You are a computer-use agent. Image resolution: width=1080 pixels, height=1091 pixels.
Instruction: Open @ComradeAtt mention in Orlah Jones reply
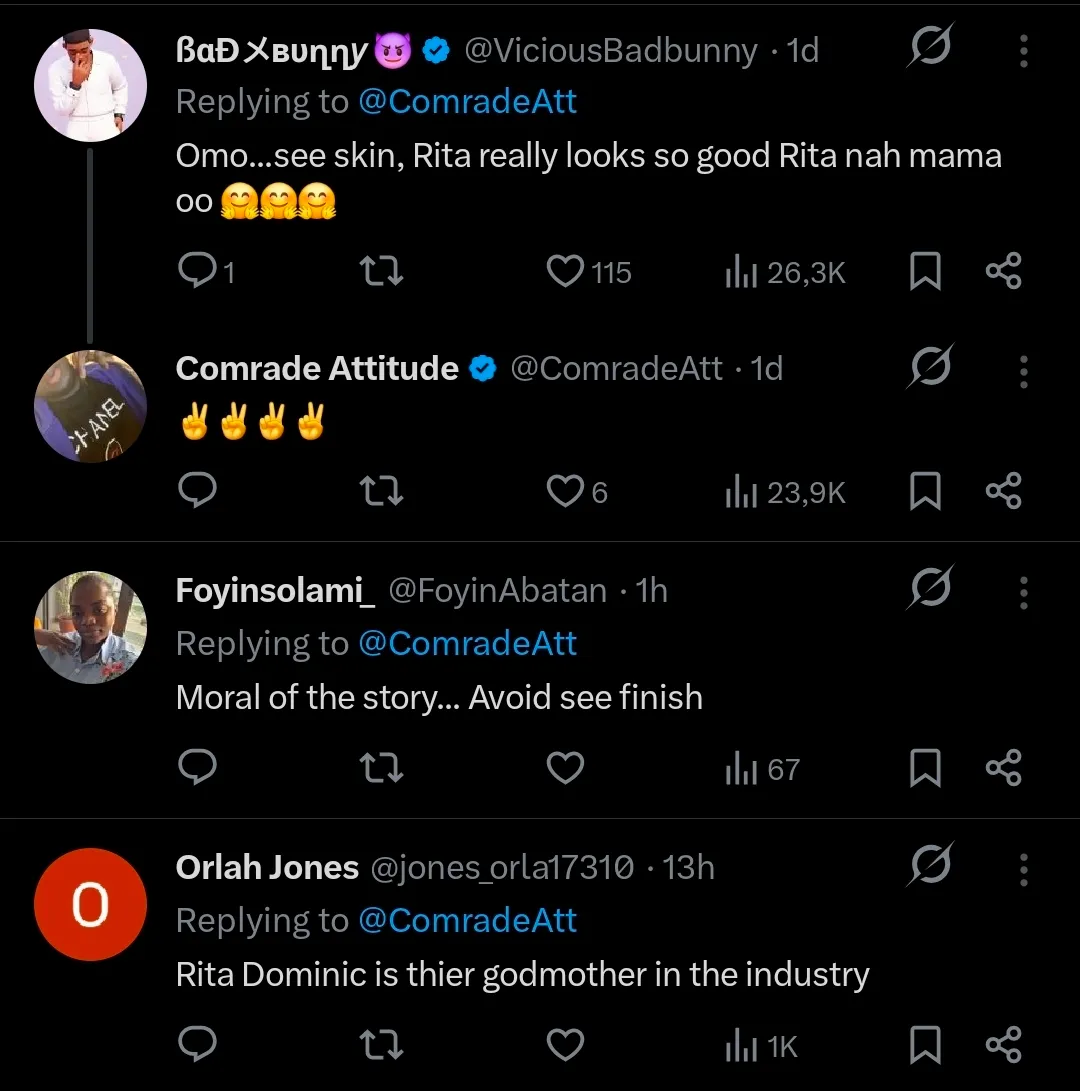coord(467,921)
